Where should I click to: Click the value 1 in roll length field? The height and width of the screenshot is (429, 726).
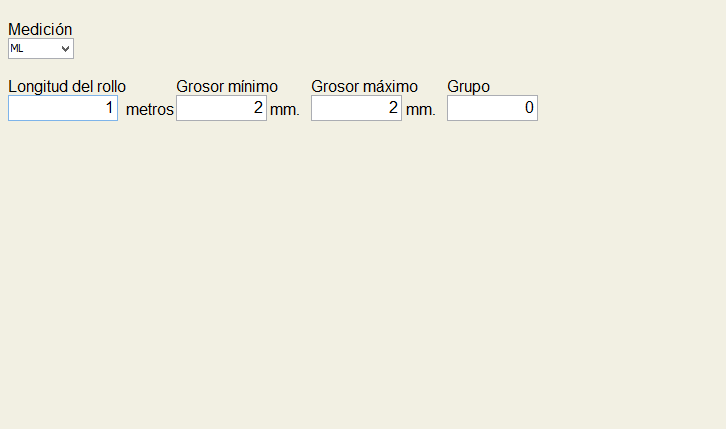click(x=109, y=108)
